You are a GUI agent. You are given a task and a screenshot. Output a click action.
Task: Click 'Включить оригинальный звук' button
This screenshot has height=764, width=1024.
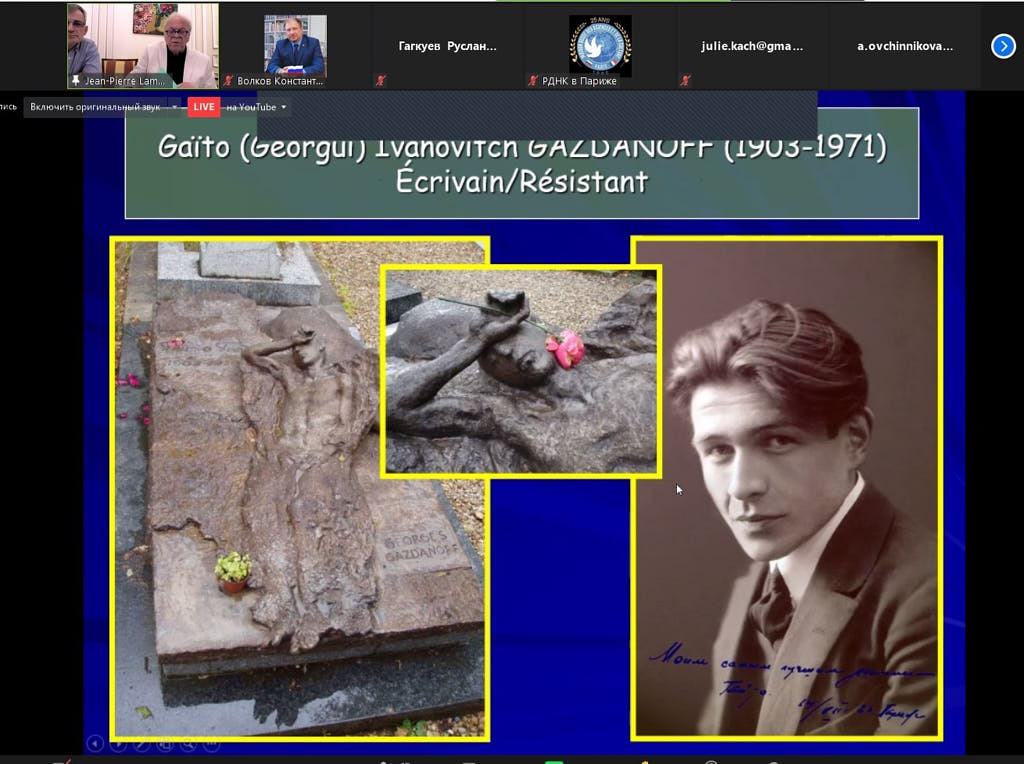tap(95, 107)
